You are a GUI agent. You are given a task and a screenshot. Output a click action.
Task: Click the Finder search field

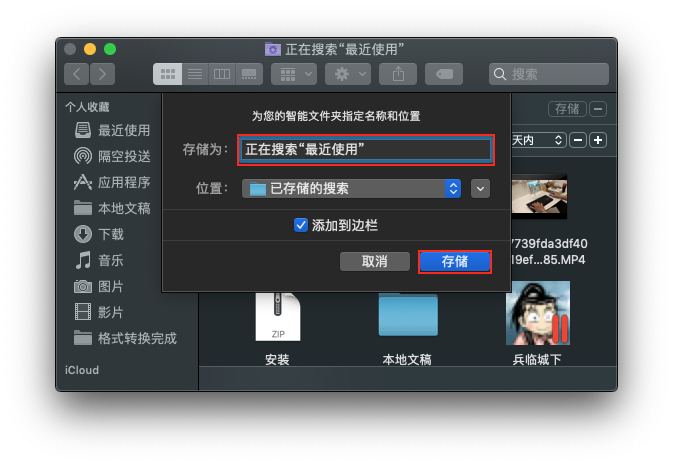point(550,74)
